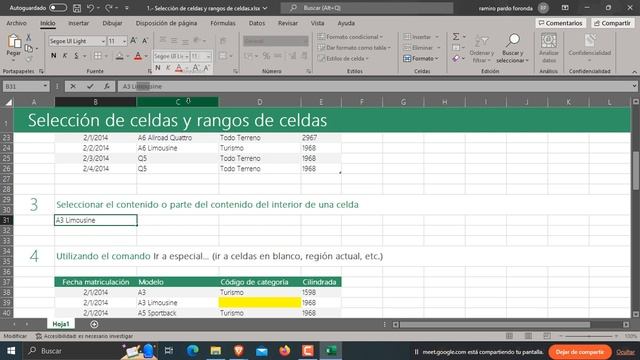The width and height of the screenshot is (640, 360).
Task: Click the Rellenar fill icon under Autosuma
Action: pyautogui.click(x=456, y=48)
